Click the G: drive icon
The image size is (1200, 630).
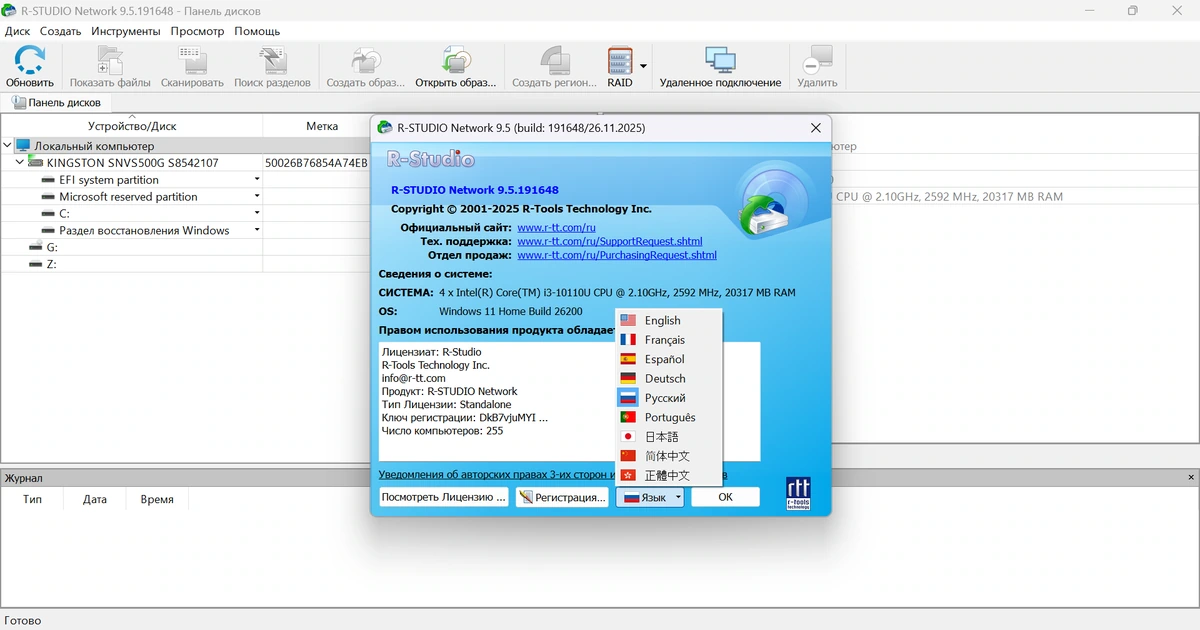[36, 247]
